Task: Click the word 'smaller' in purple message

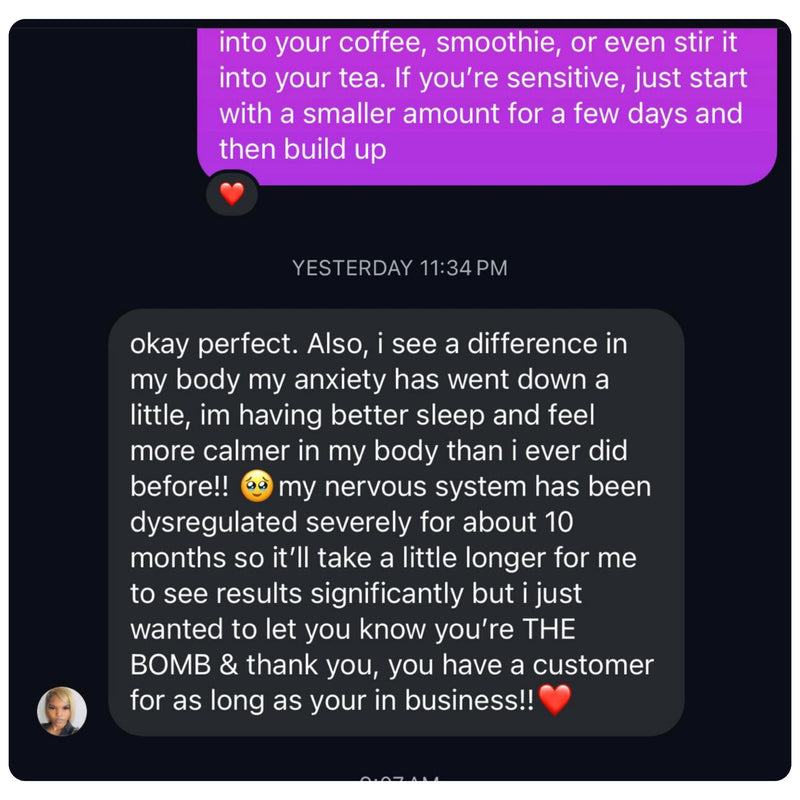Action: 348,113
